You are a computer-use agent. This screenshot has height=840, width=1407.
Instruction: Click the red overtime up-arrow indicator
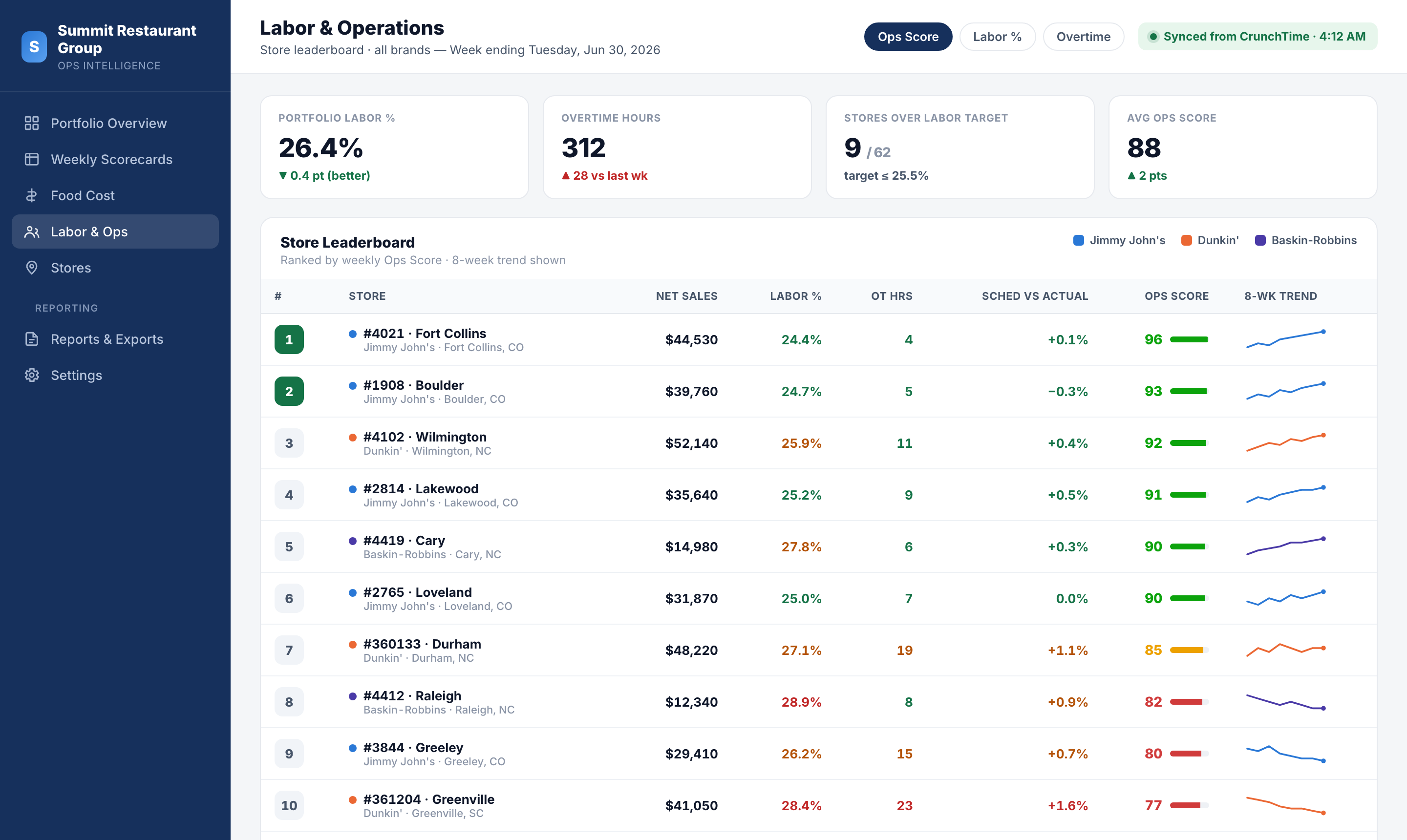point(566,176)
